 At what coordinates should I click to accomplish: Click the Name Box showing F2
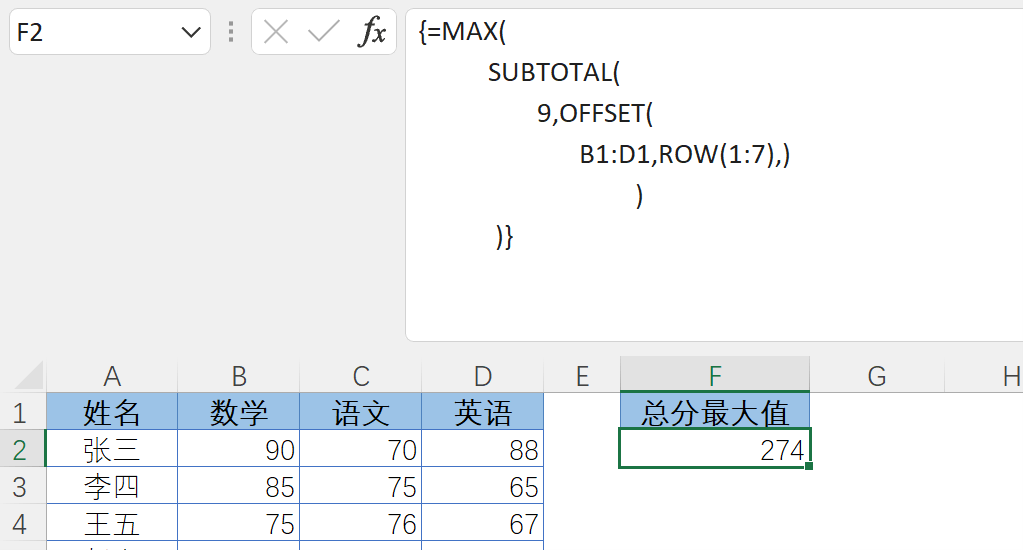click(x=110, y=31)
